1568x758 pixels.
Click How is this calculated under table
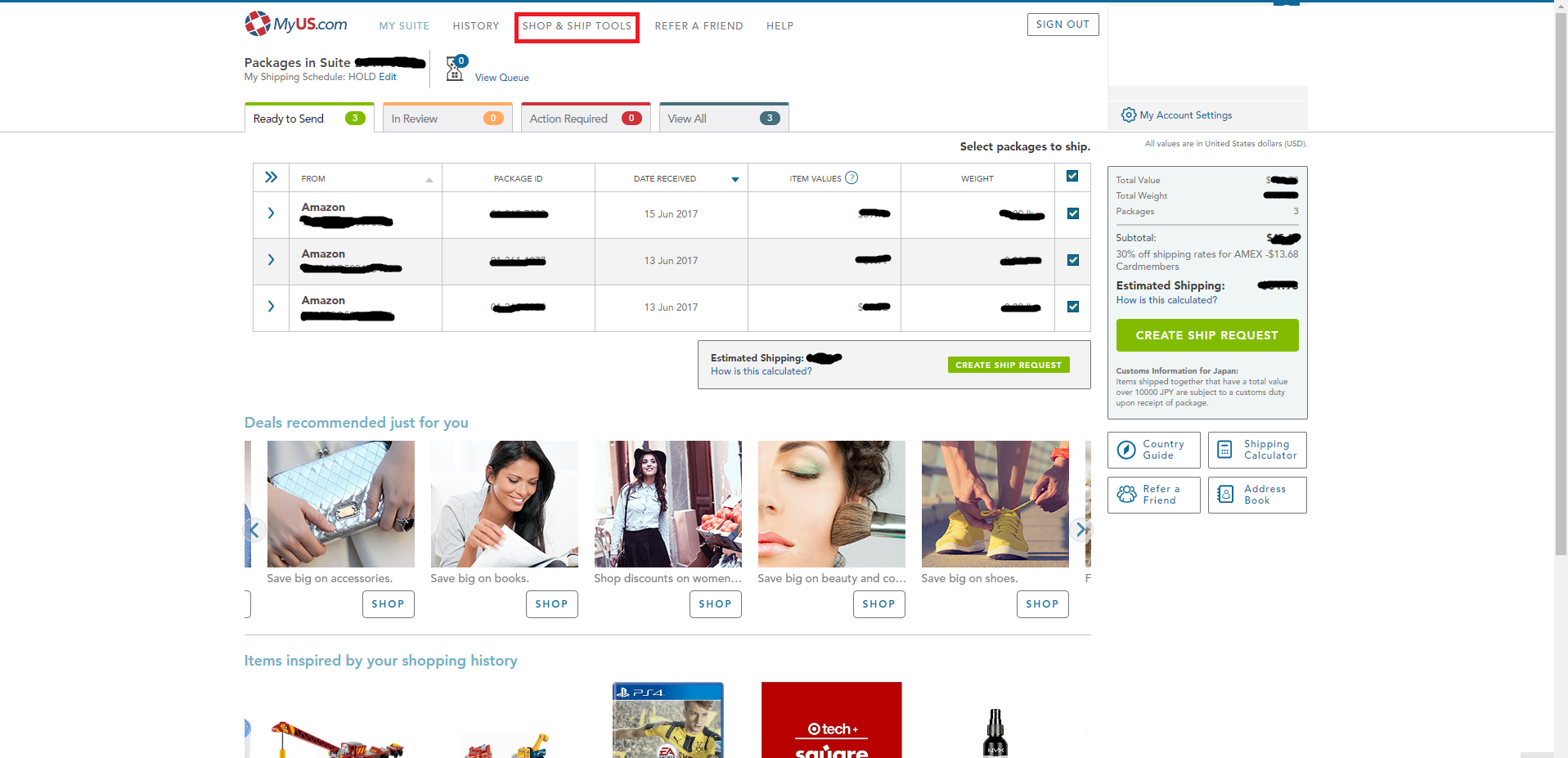761,371
